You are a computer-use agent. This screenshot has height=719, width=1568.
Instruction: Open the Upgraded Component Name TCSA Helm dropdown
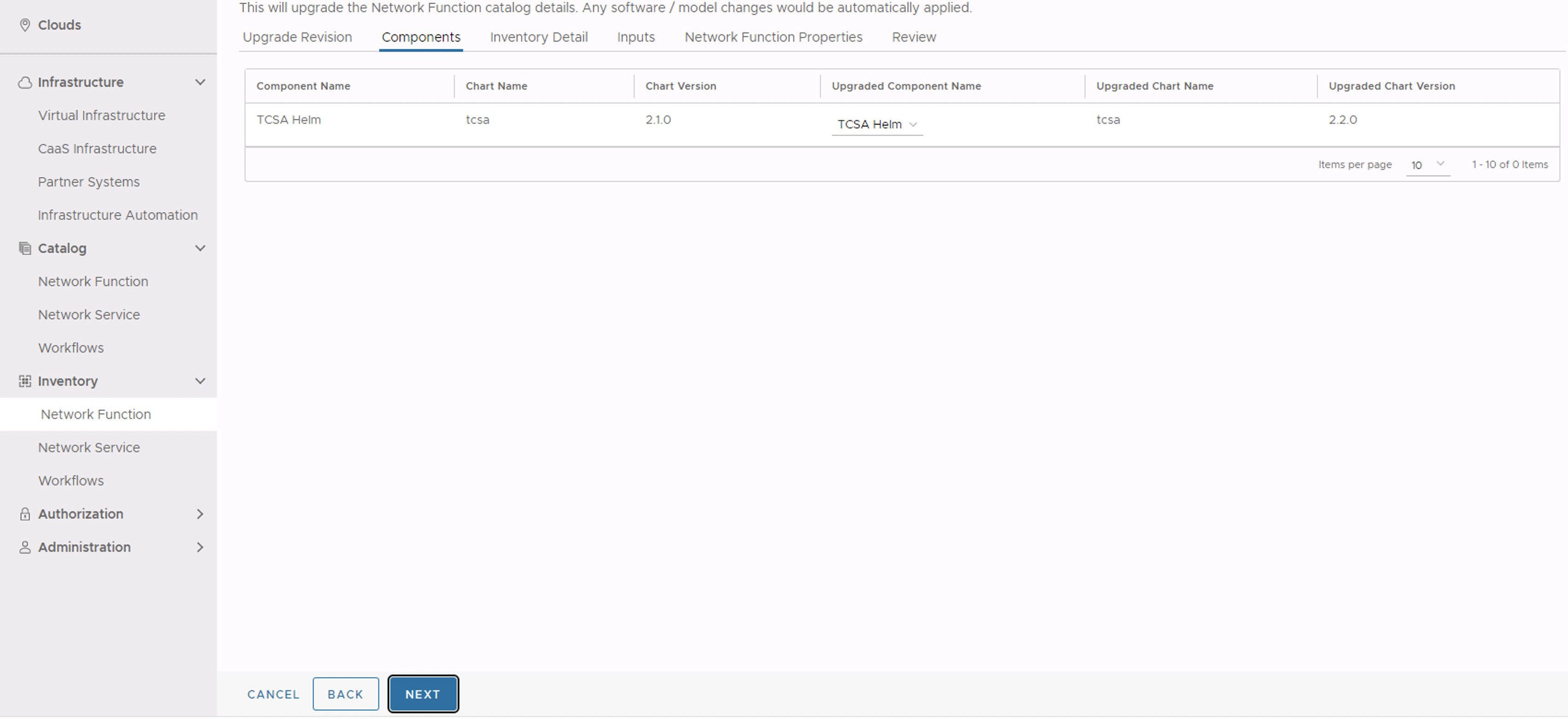coord(877,124)
